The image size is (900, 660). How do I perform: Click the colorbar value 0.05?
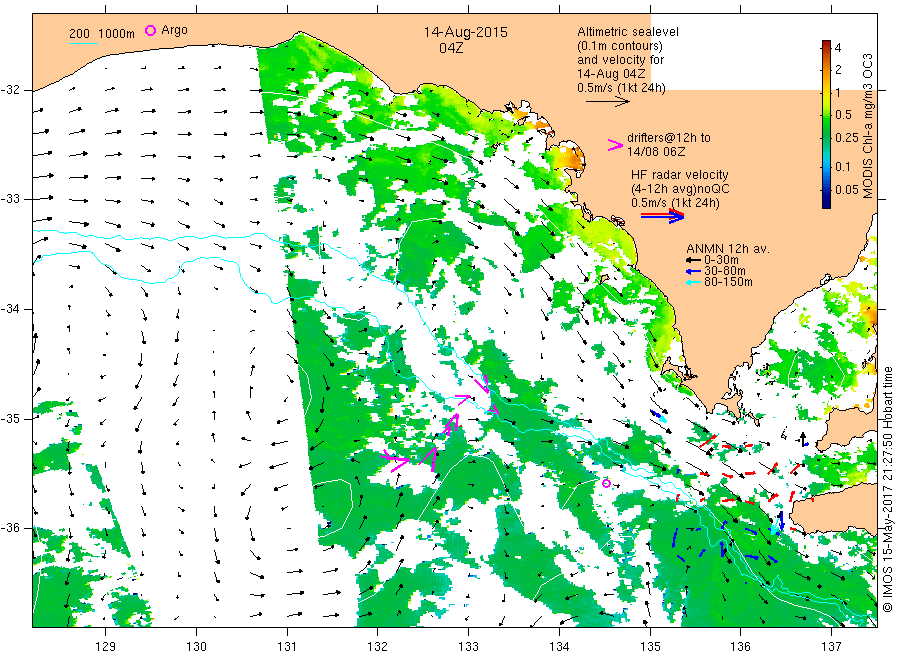coord(846,189)
